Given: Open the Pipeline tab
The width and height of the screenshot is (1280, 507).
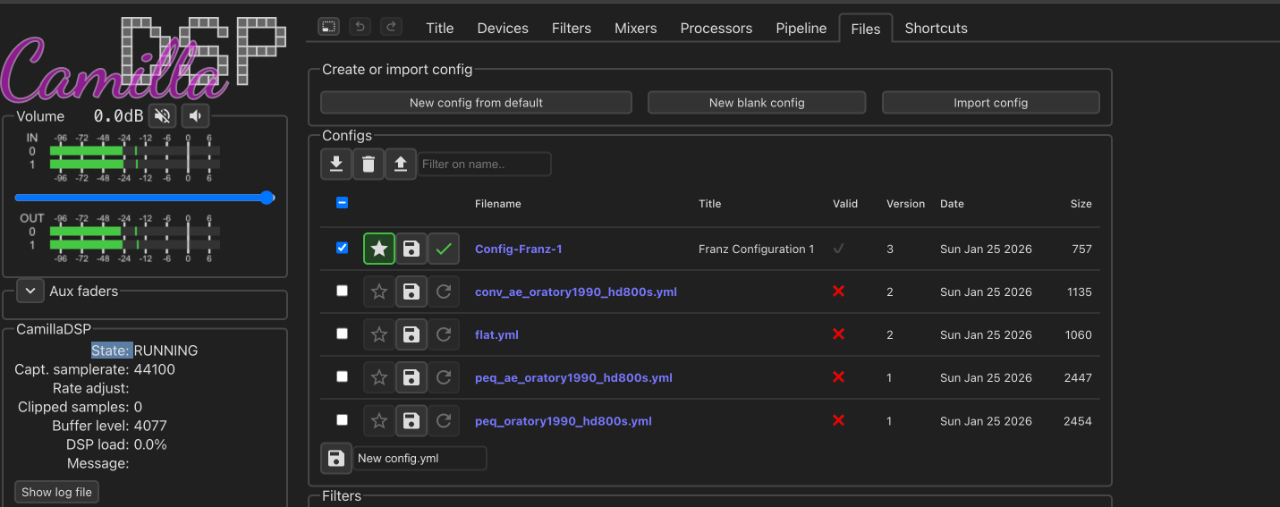Looking at the screenshot, I should pyautogui.click(x=801, y=28).
